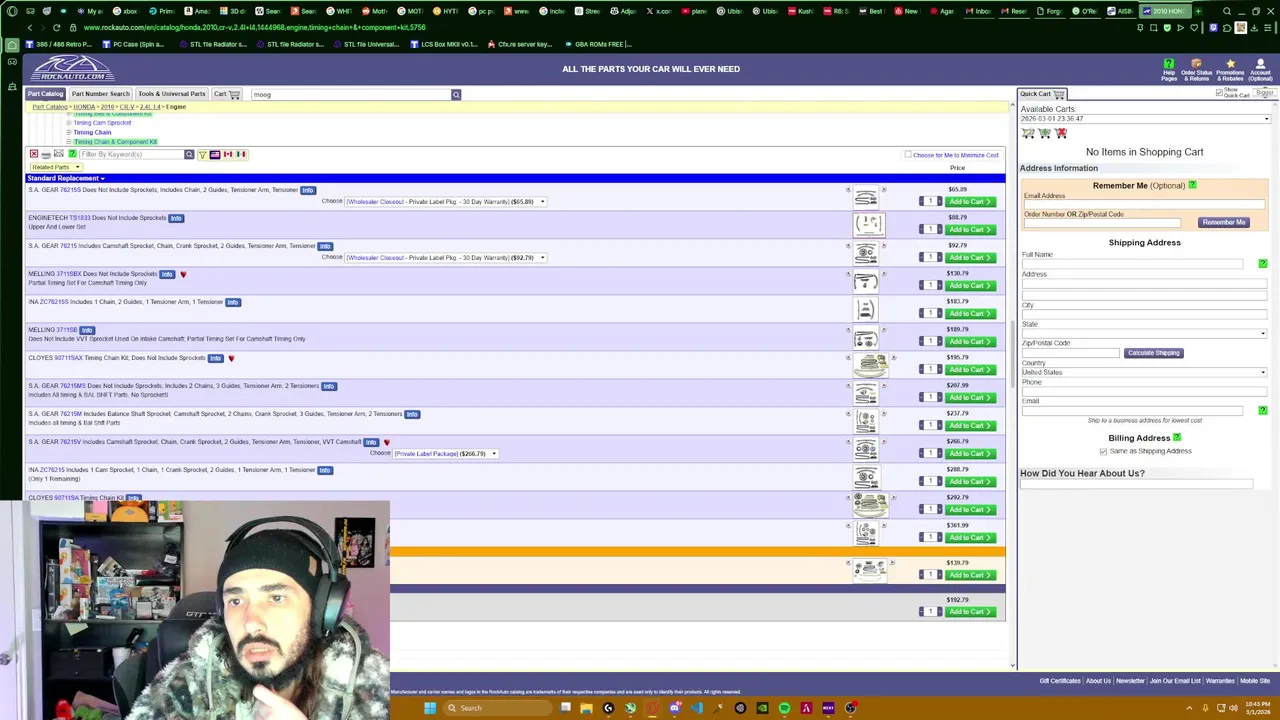Click the Calculate Shipping button
Screen dimensions: 1280x720
pyautogui.click(x=1153, y=353)
